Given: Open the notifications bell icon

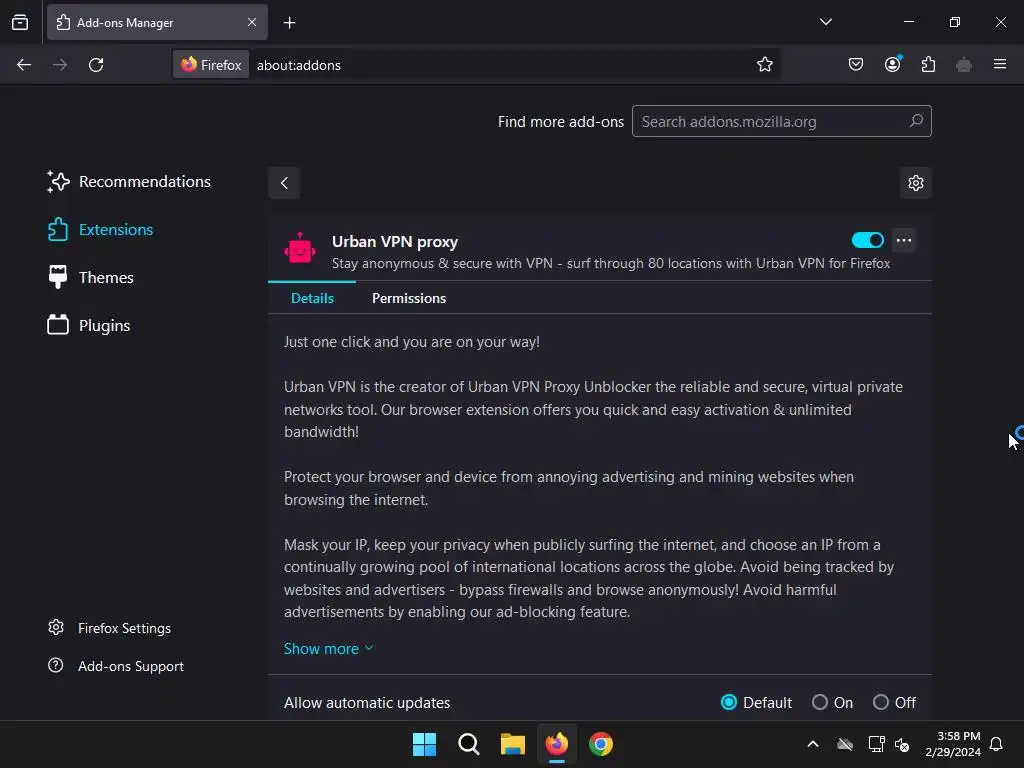Looking at the screenshot, I should [996, 744].
